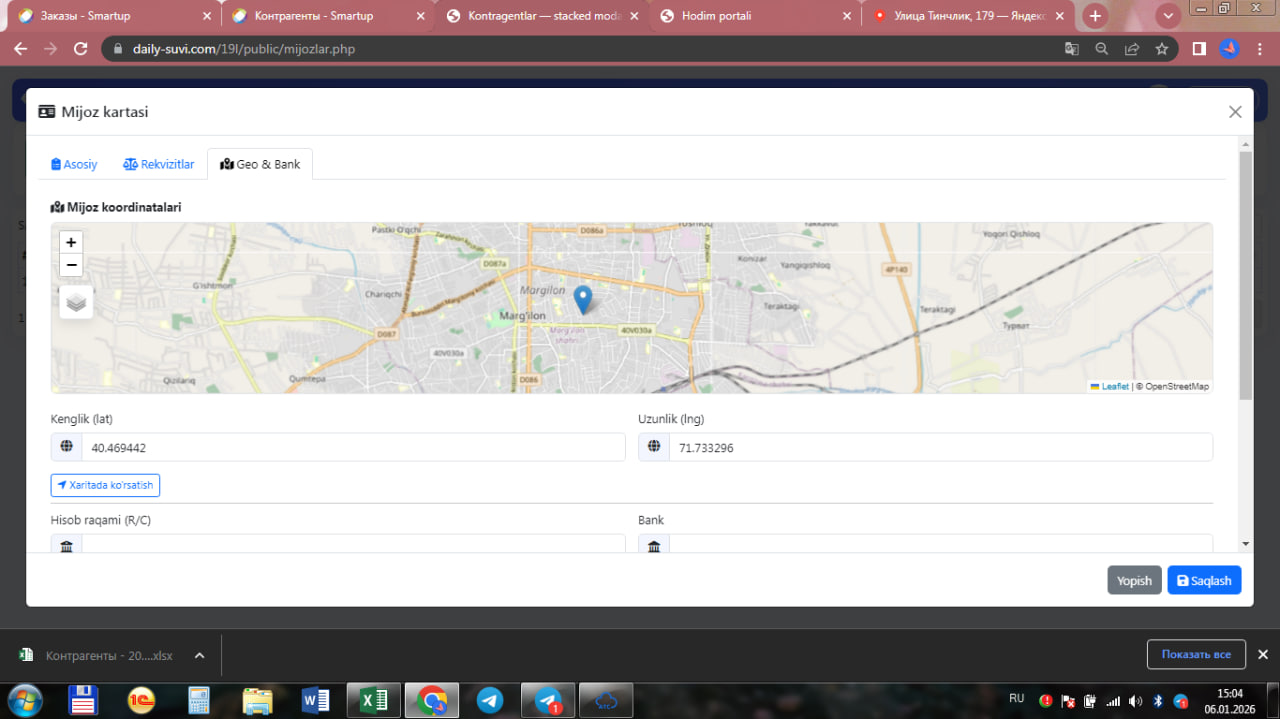Click Yopish to close the dialog
The height and width of the screenshot is (719, 1280).
1133,580
